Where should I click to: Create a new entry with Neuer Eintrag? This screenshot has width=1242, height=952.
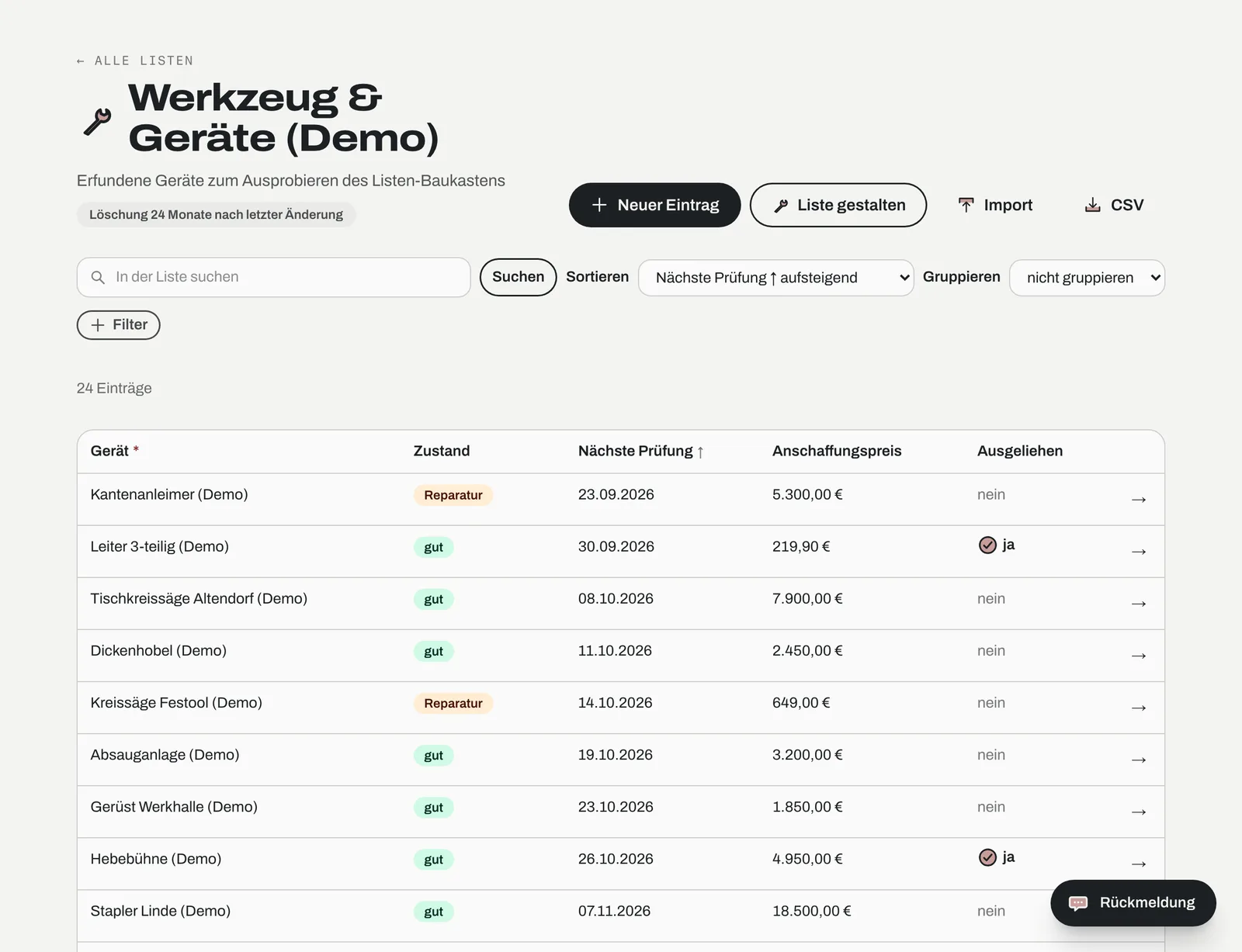click(x=654, y=205)
